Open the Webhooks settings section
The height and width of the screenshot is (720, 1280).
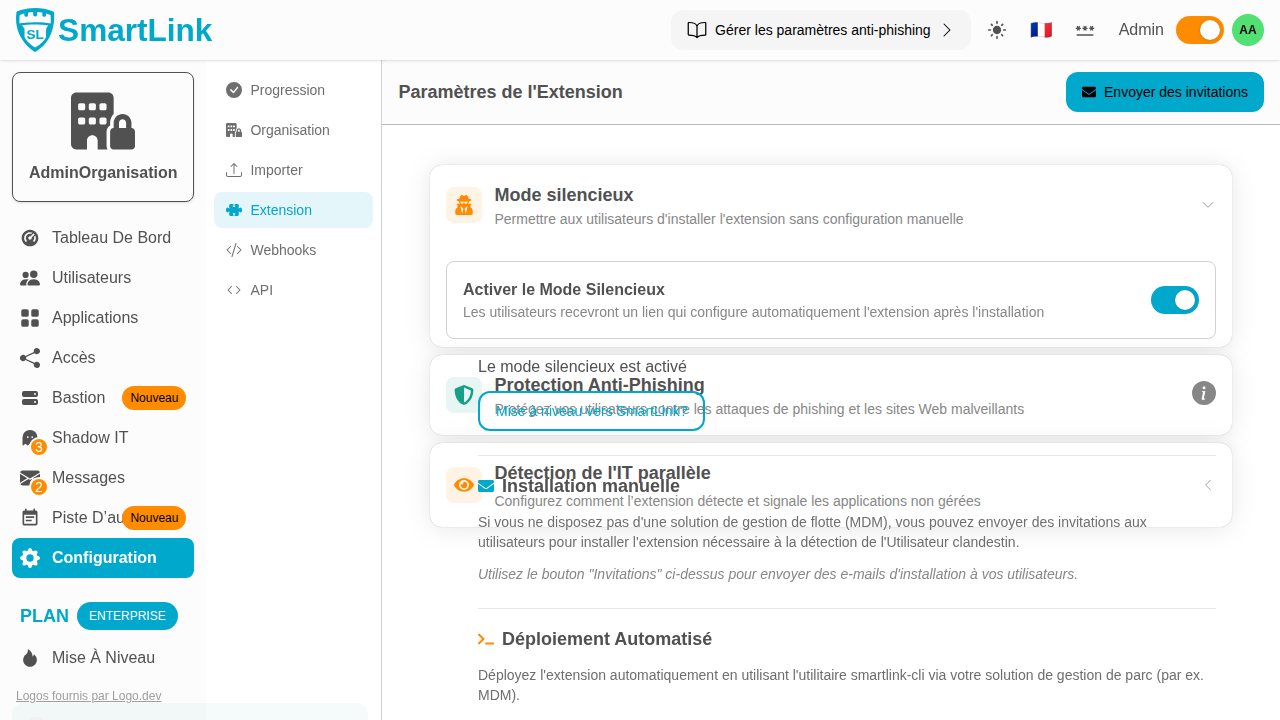[281, 250]
